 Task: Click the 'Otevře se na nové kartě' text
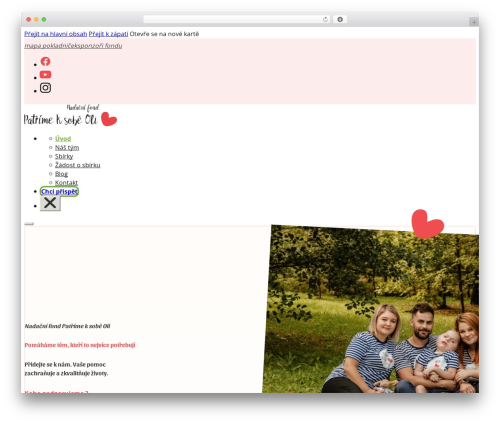click(164, 34)
